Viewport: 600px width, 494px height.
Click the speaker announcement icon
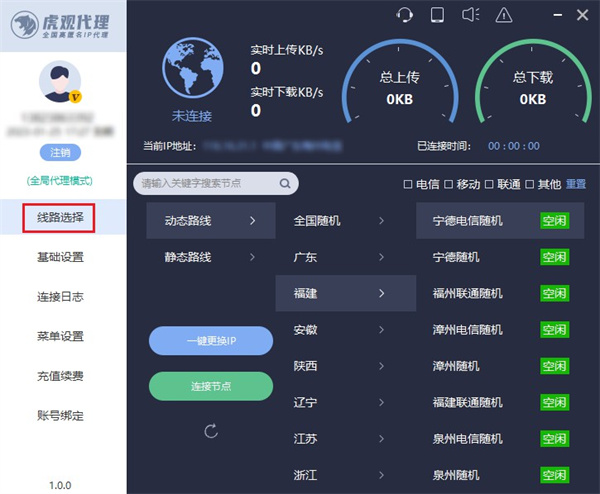coord(471,14)
